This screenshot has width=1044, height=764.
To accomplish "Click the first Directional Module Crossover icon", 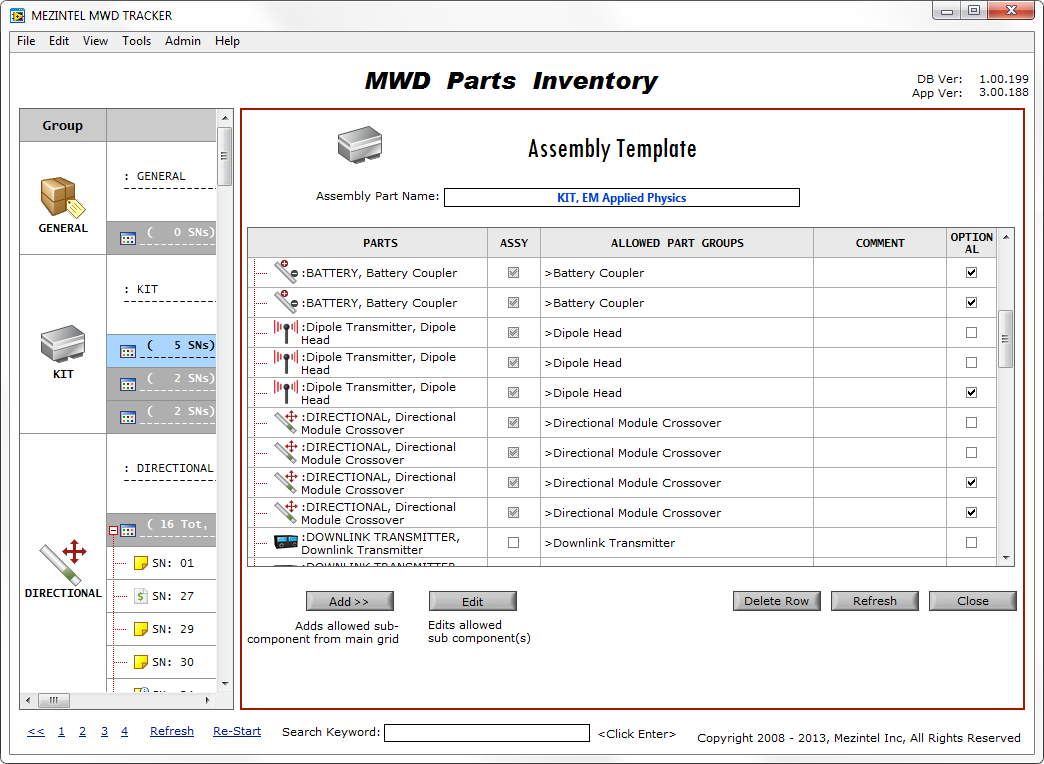I will point(286,422).
